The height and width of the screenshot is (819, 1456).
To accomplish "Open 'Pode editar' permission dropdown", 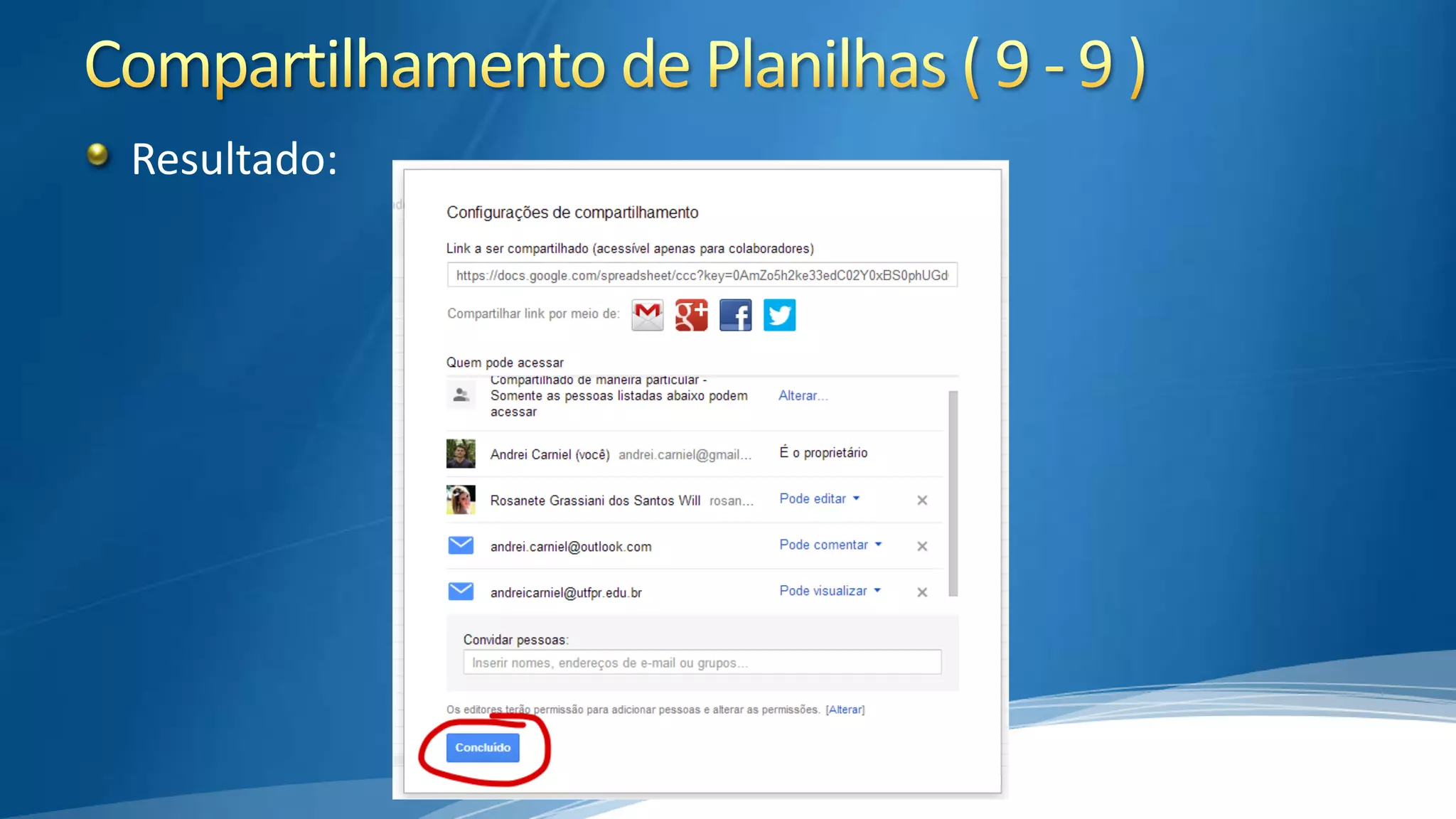I will tap(820, 499).
